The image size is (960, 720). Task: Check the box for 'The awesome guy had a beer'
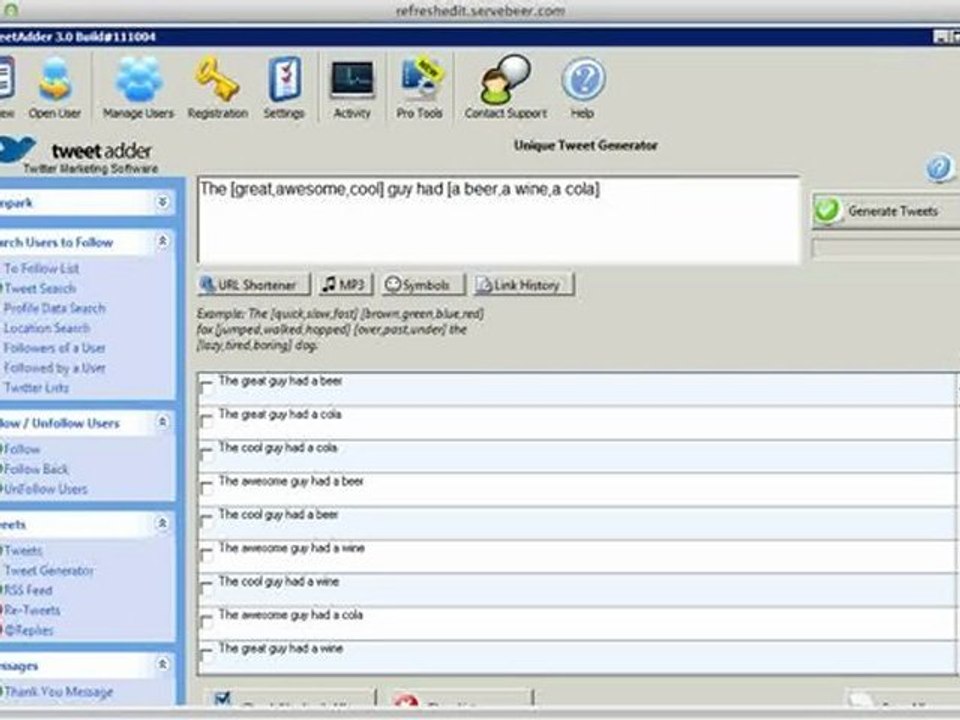(206, 488)
